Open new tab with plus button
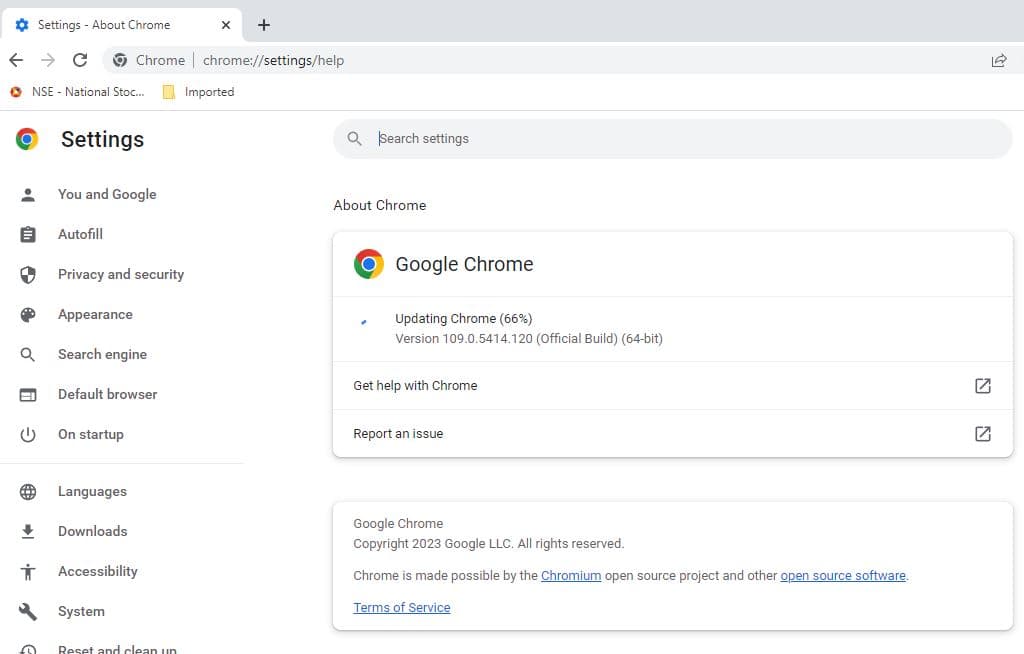This screenshot has width=1024, height=654. (264, 25)
